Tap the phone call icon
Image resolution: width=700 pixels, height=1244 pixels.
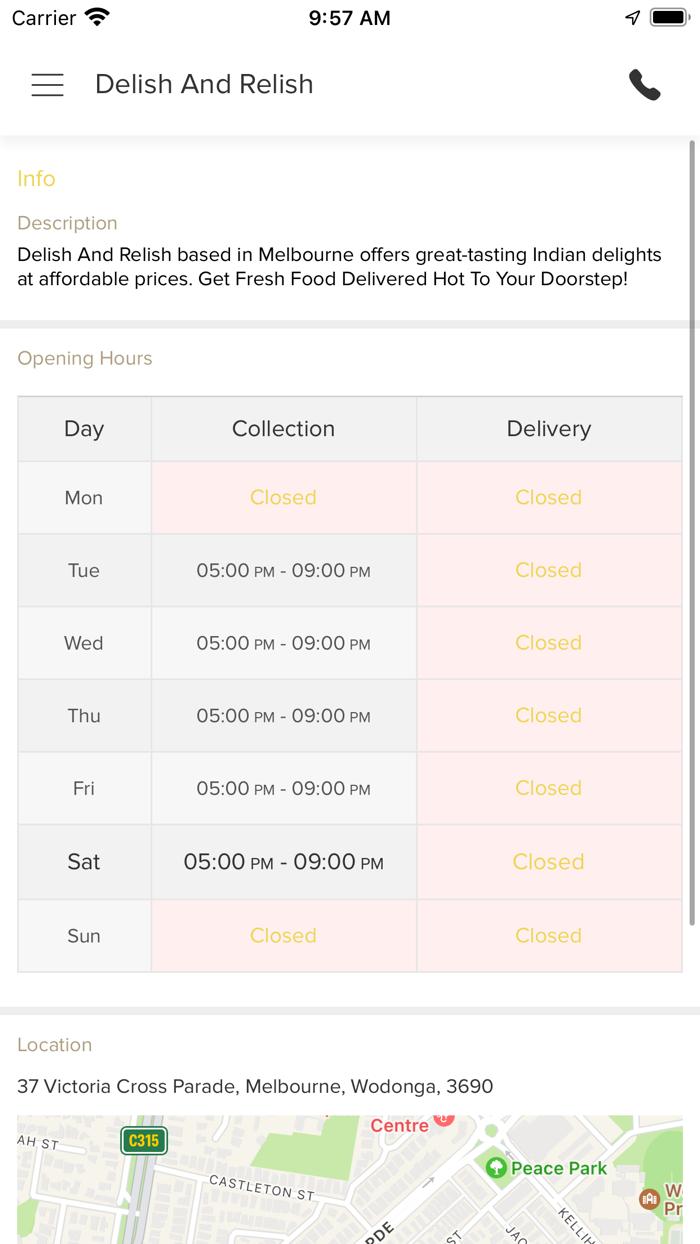[645, 85]
